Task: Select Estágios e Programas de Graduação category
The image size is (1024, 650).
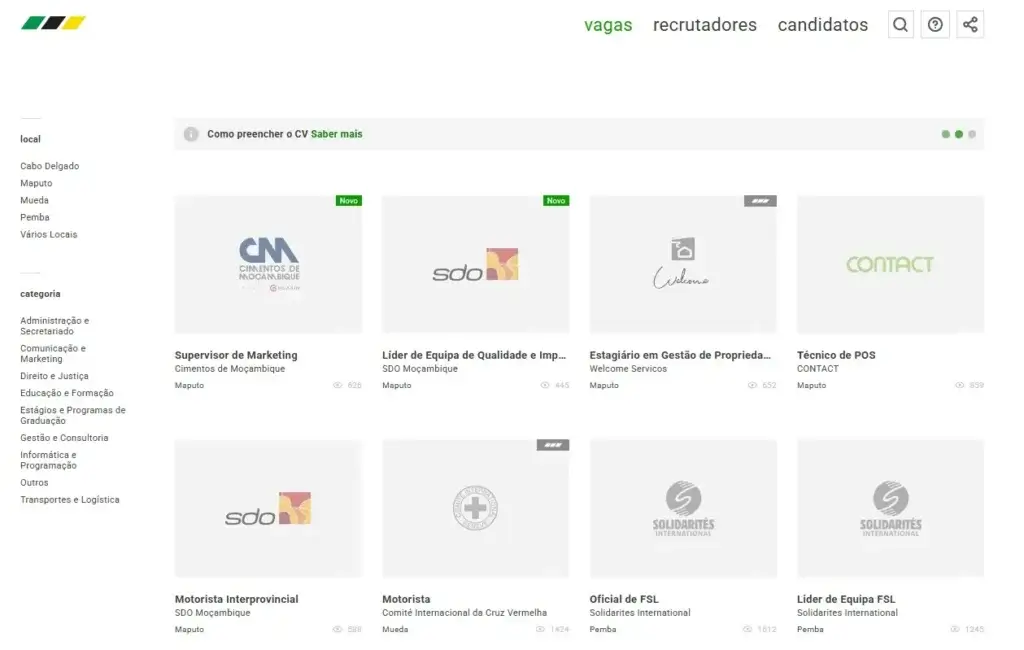Action: 72,415
